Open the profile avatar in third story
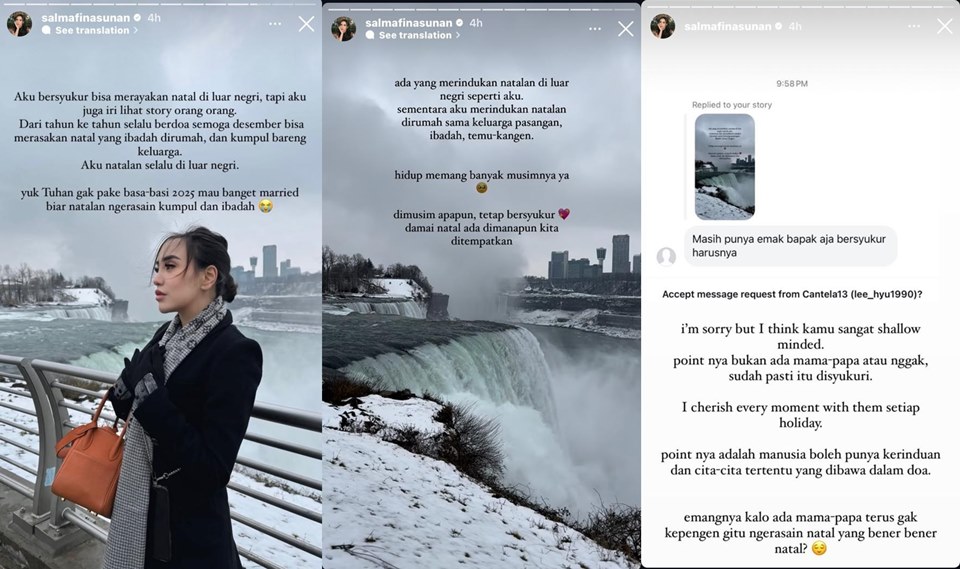This screenshot has width=960, height=569. click(662, 26)
